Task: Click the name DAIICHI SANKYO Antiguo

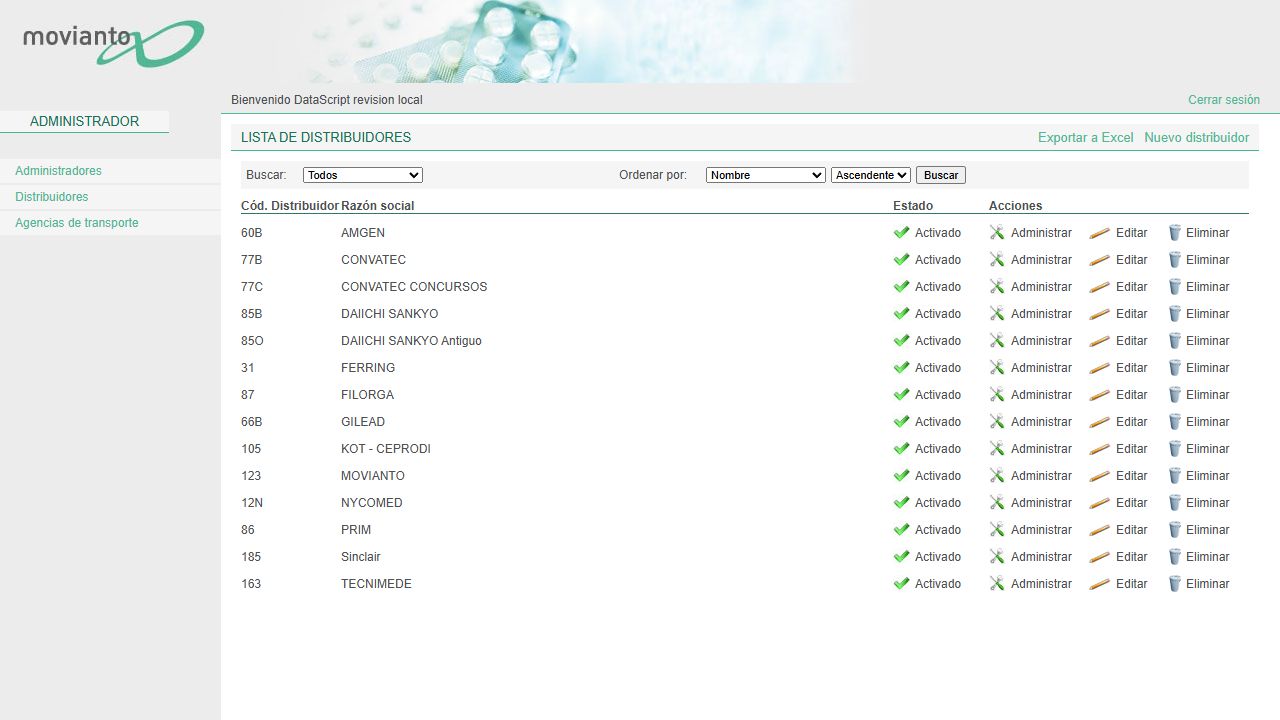Action: pos(411,341)
